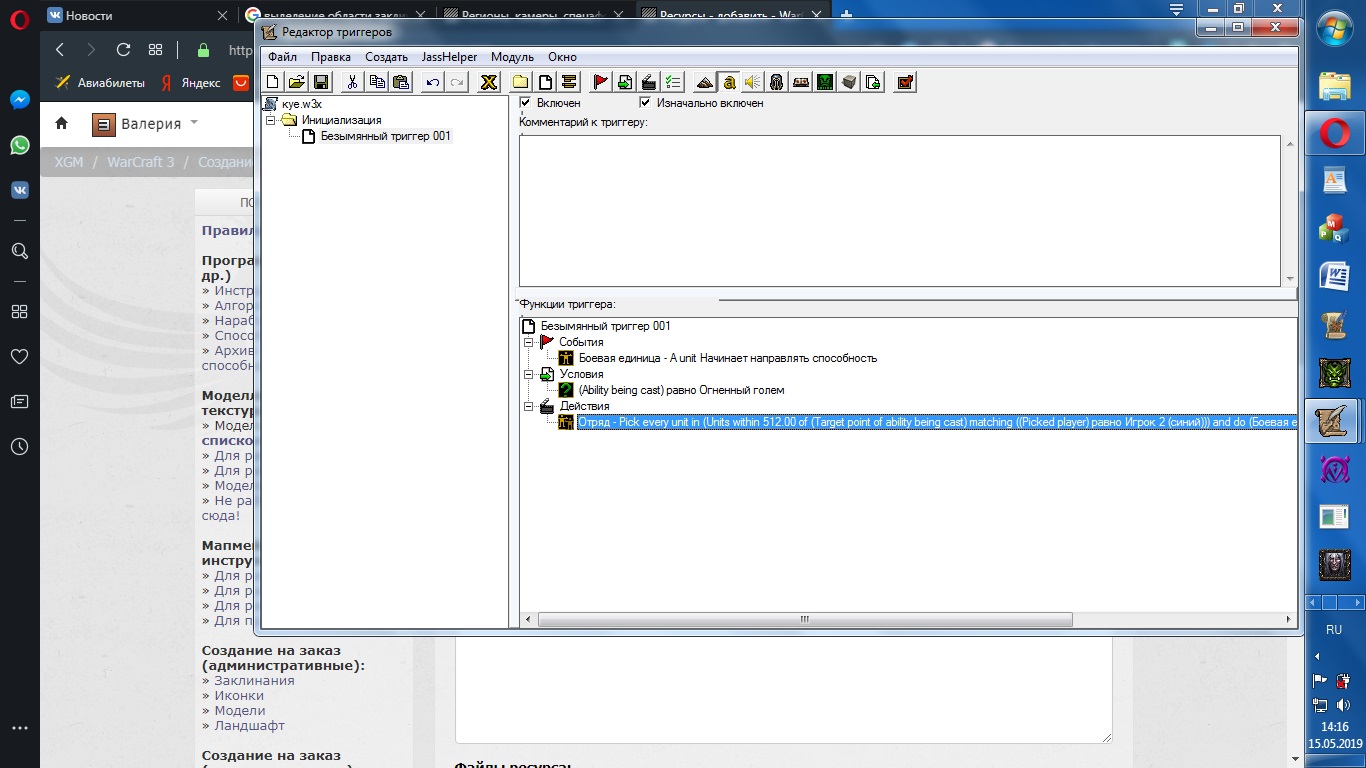Open the Иконки link on the web page
The width and height of the screenshot is (1366, 768).
(239, 695)
